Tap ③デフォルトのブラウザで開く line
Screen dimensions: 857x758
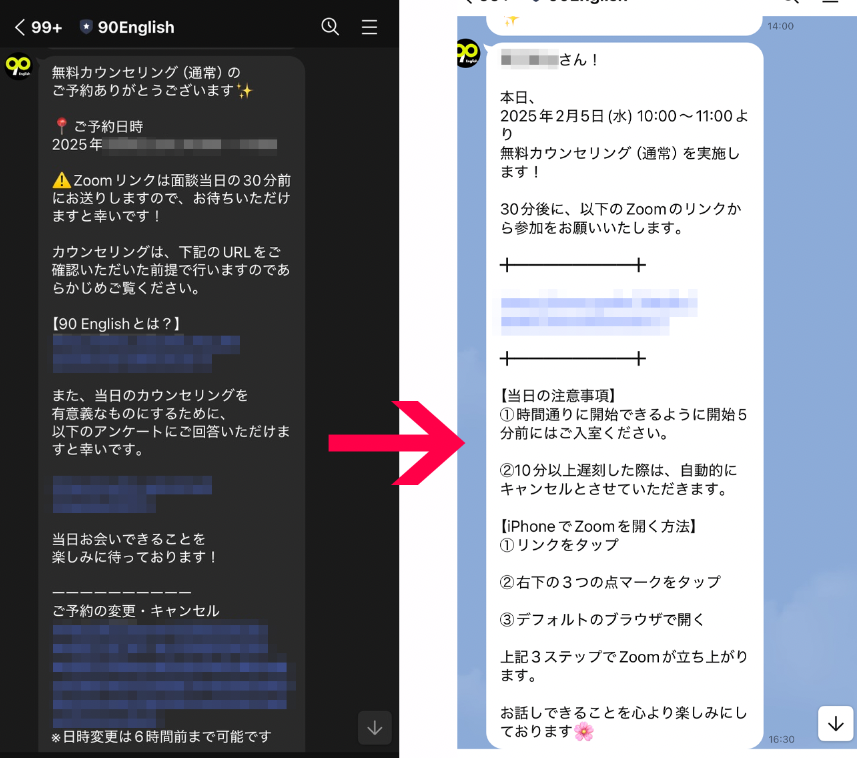click(602, 619)
